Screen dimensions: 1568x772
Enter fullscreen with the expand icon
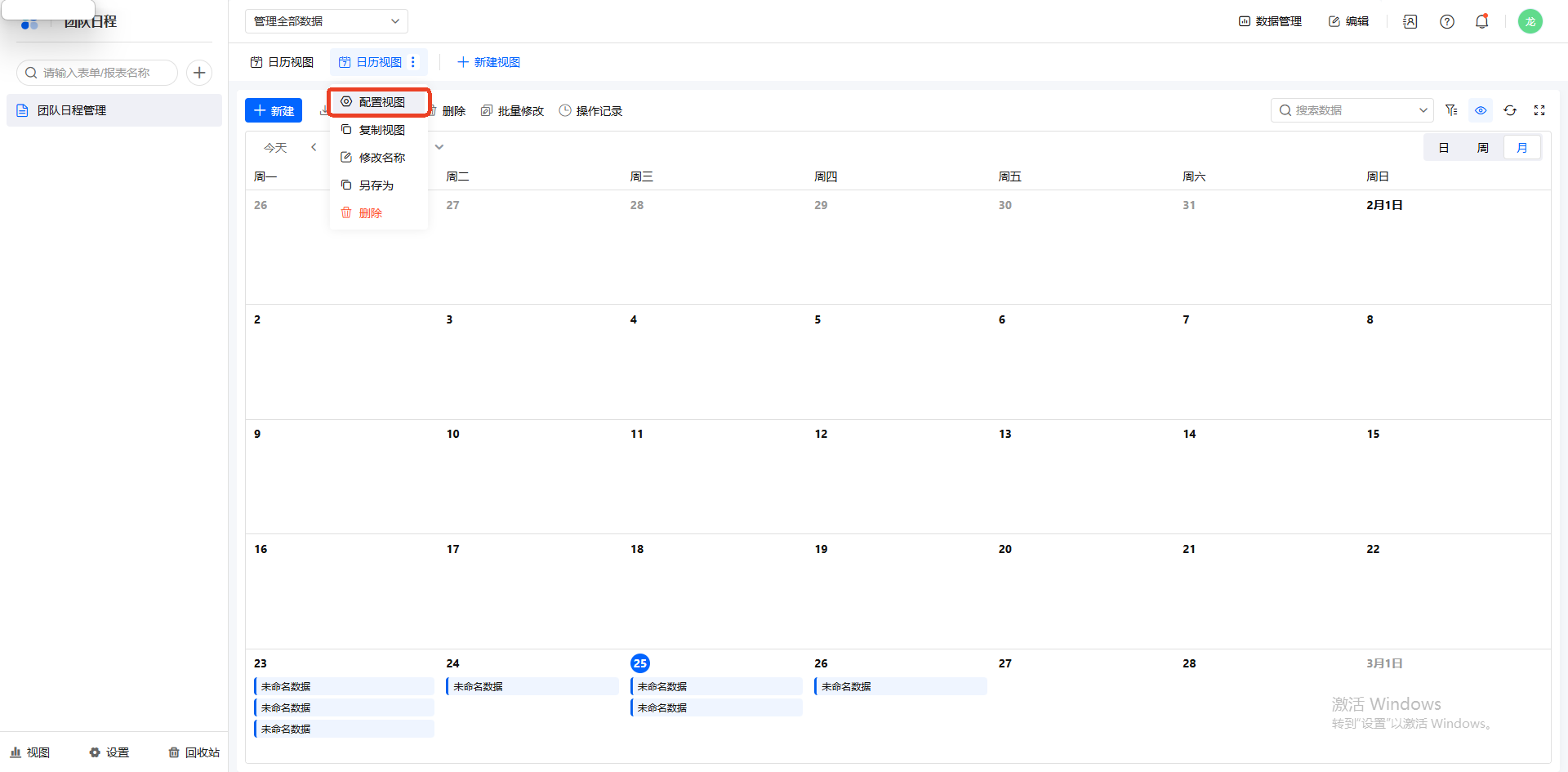(1539, 110)
